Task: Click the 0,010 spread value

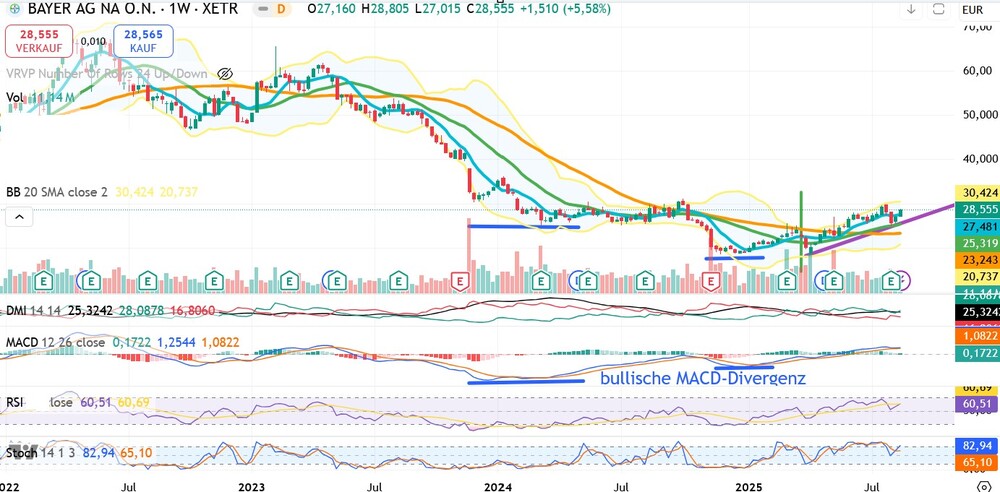Action: pyautogui.click(x=94, y=41)
